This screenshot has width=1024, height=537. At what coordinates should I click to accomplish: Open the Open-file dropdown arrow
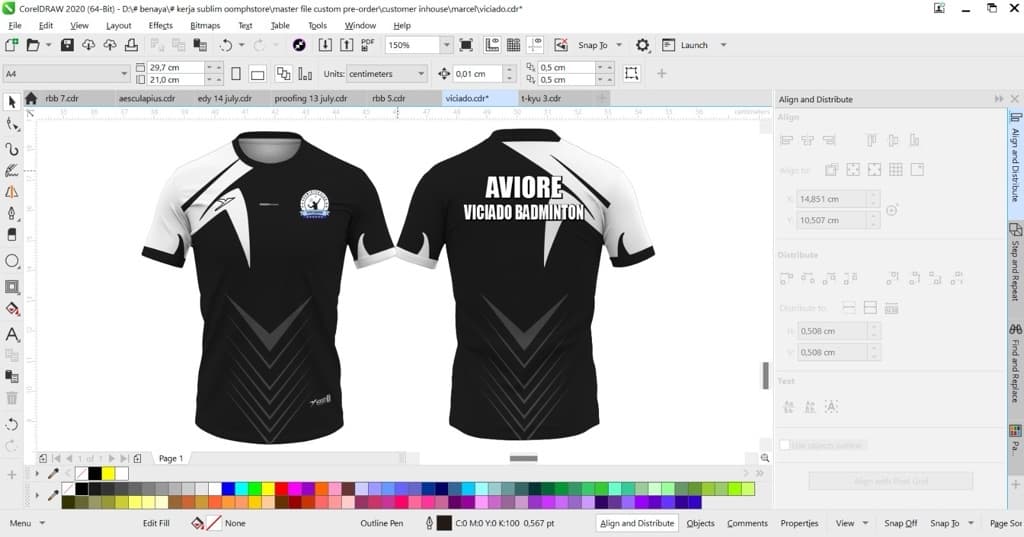48,45
